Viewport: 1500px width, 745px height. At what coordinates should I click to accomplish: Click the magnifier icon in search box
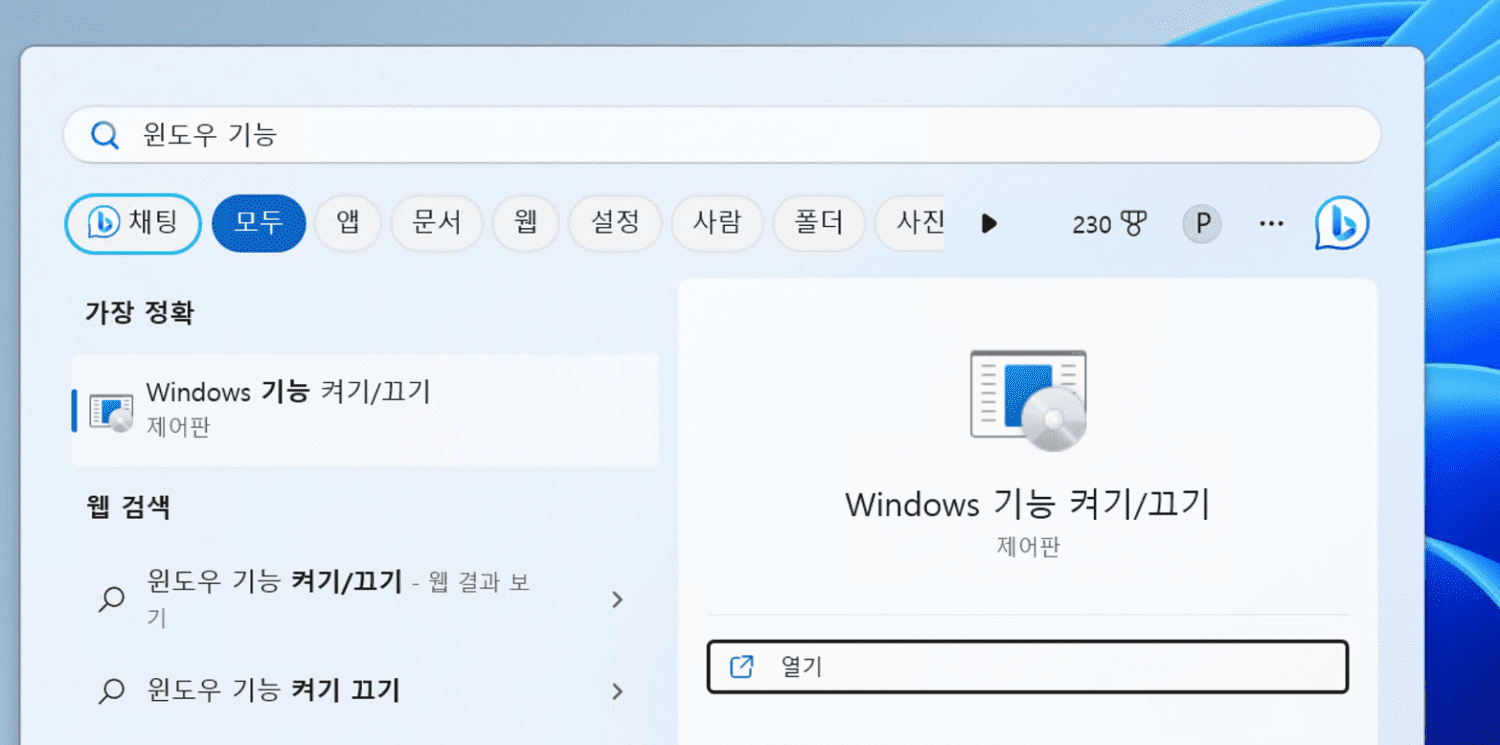click(105, 135)
